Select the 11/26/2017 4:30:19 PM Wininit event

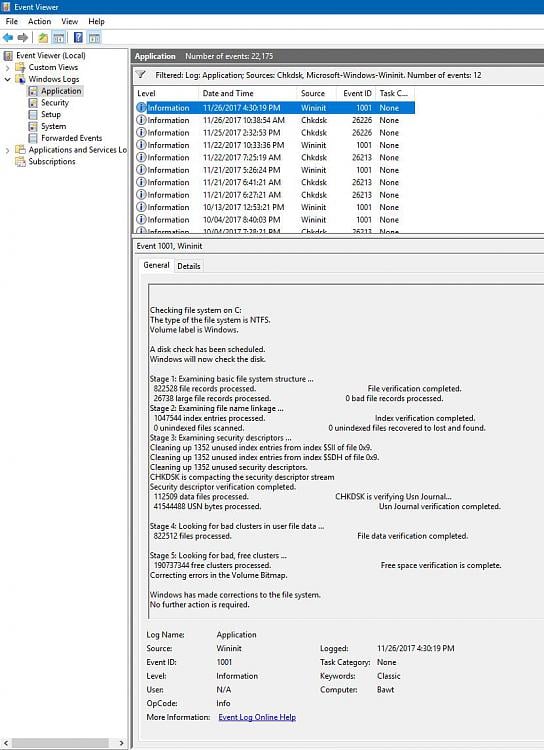(274, 108)
